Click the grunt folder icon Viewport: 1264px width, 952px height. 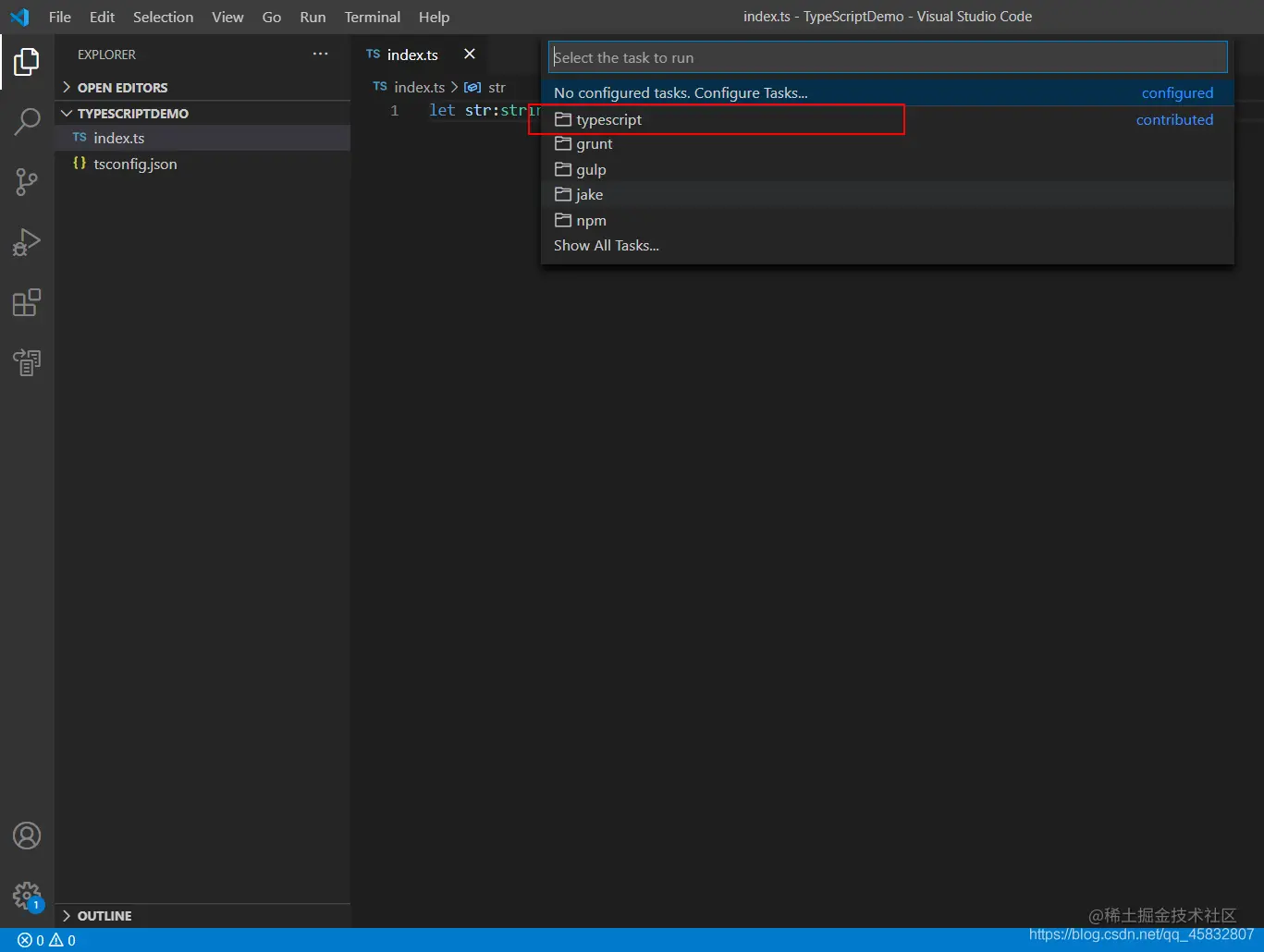(x=562, y=144)
